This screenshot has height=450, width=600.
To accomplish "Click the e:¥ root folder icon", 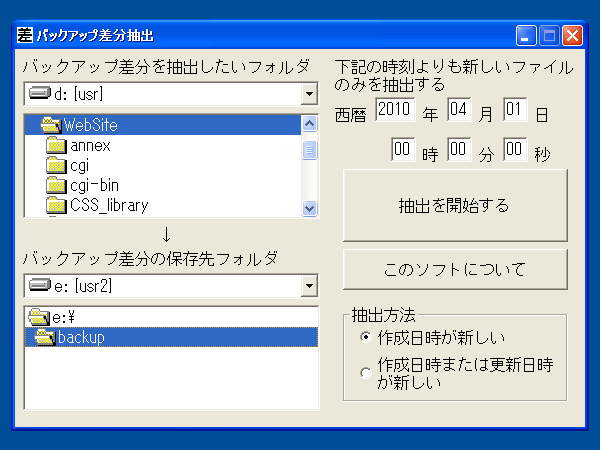I will pyautogui.click(x=39, y=317).
